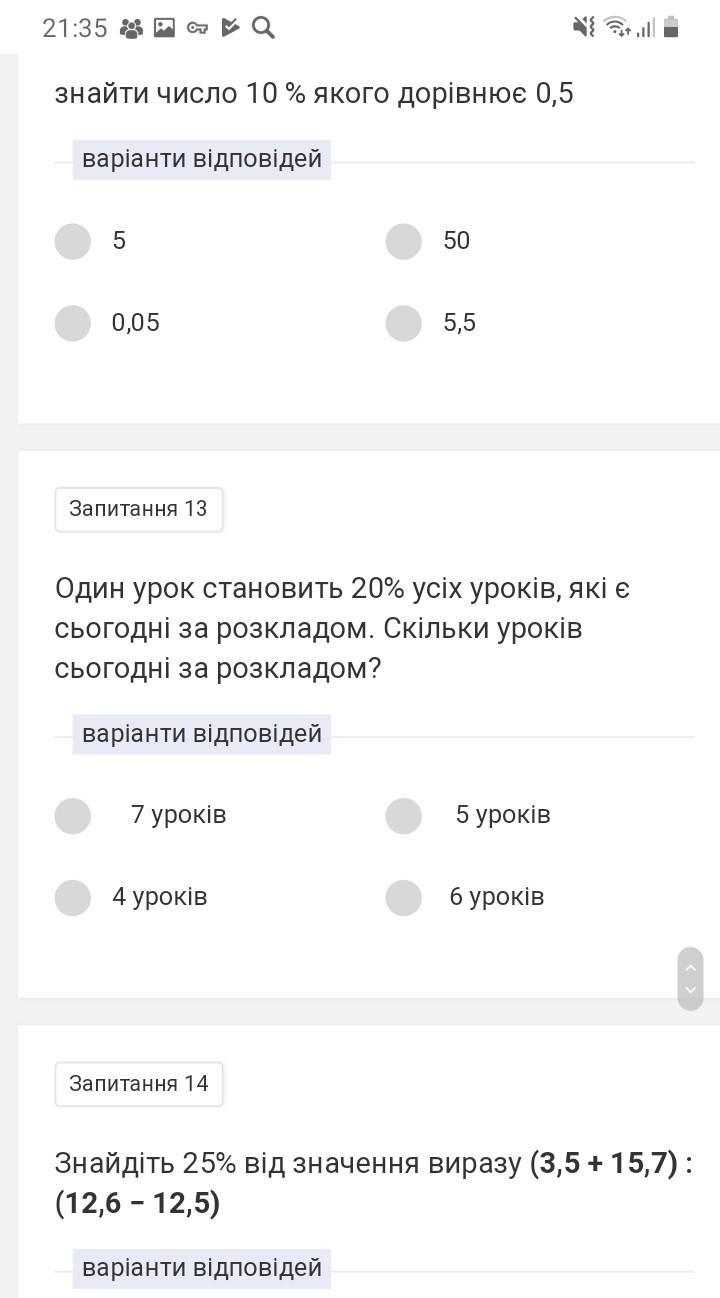Click the 'Запитання 13' label

pyautogui.click(x=138, y=509)
